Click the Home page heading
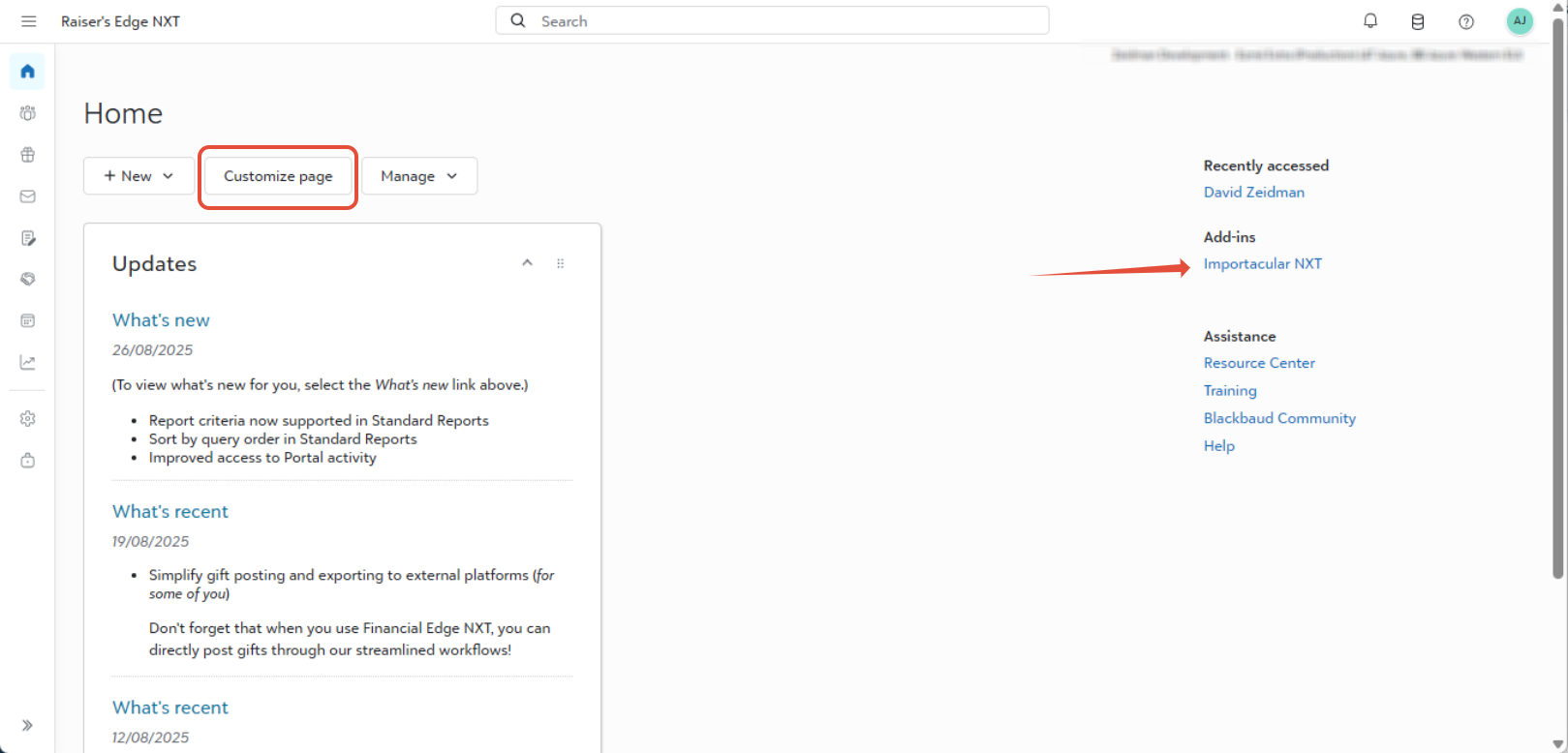 tap(123, 114)
